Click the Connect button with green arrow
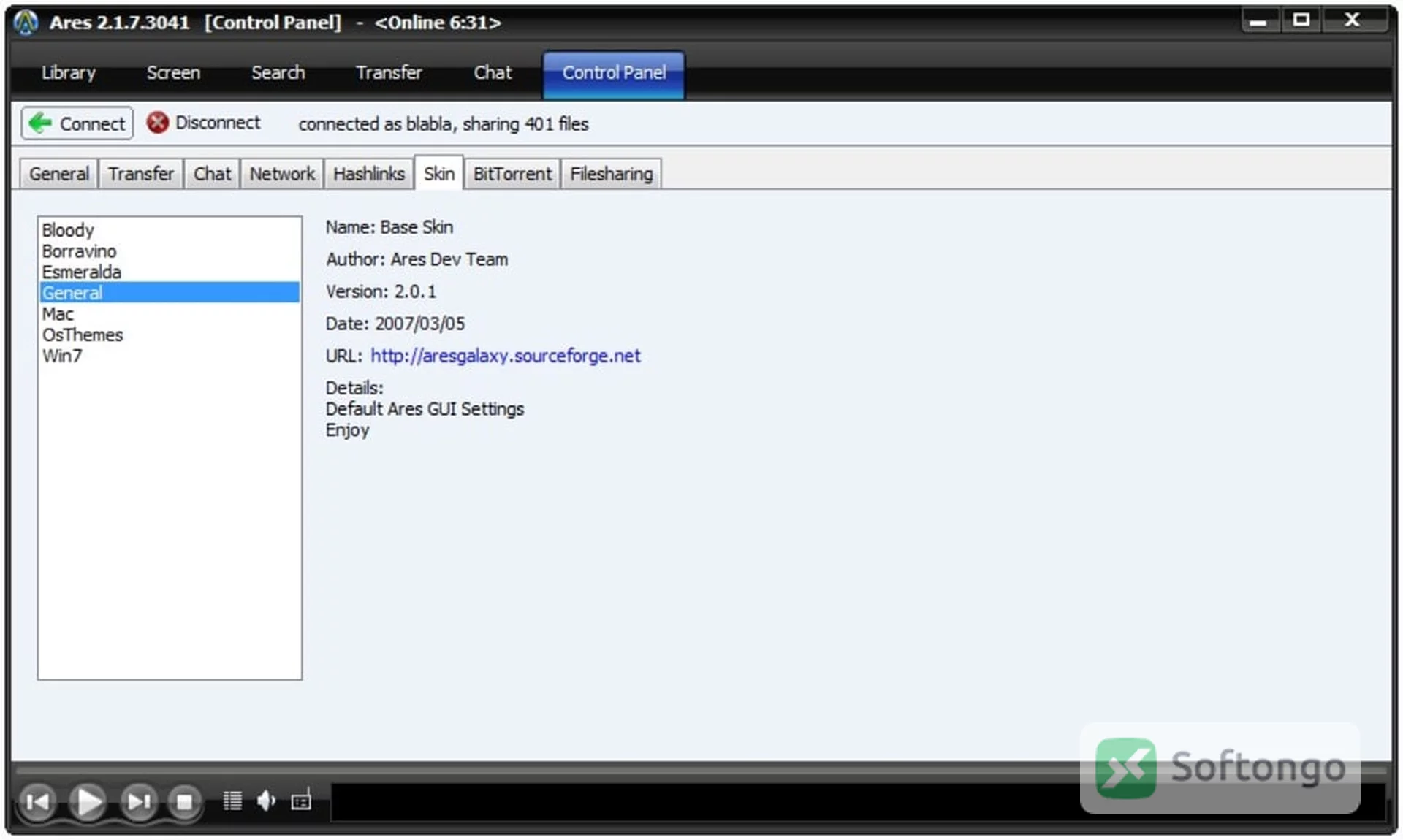The width and height of the screenshot is (1403, 840). 77,123
